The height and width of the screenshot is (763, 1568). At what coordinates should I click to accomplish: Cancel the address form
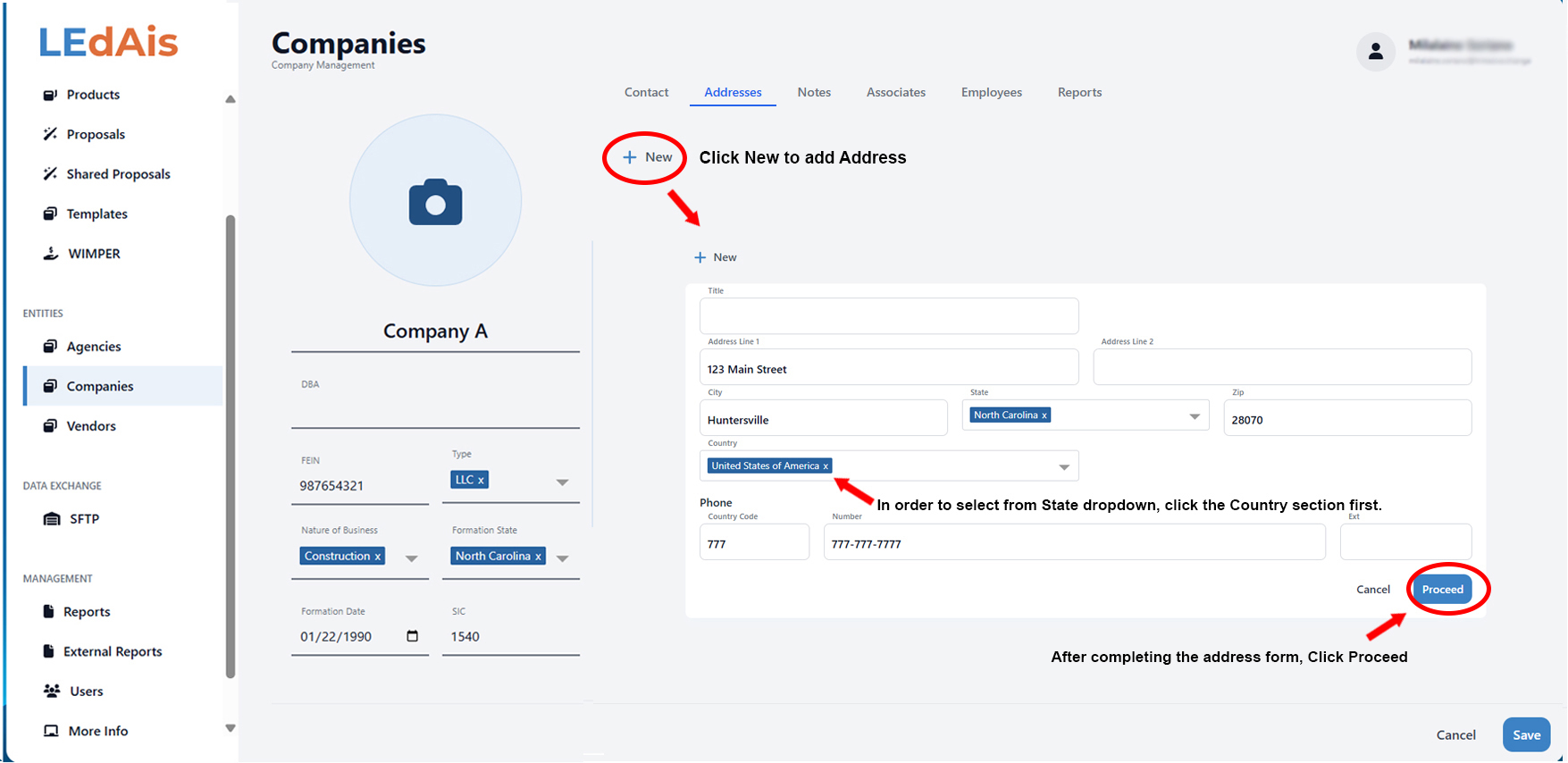point(1372,590)
